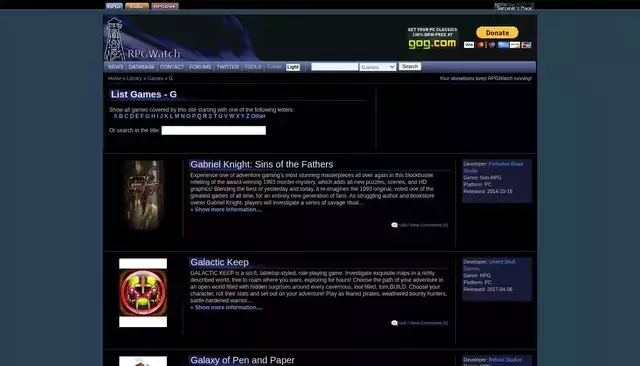Open the FORUMS menu
The width and height of the screenshot is (640, 366).
click(x=200, y=67)
